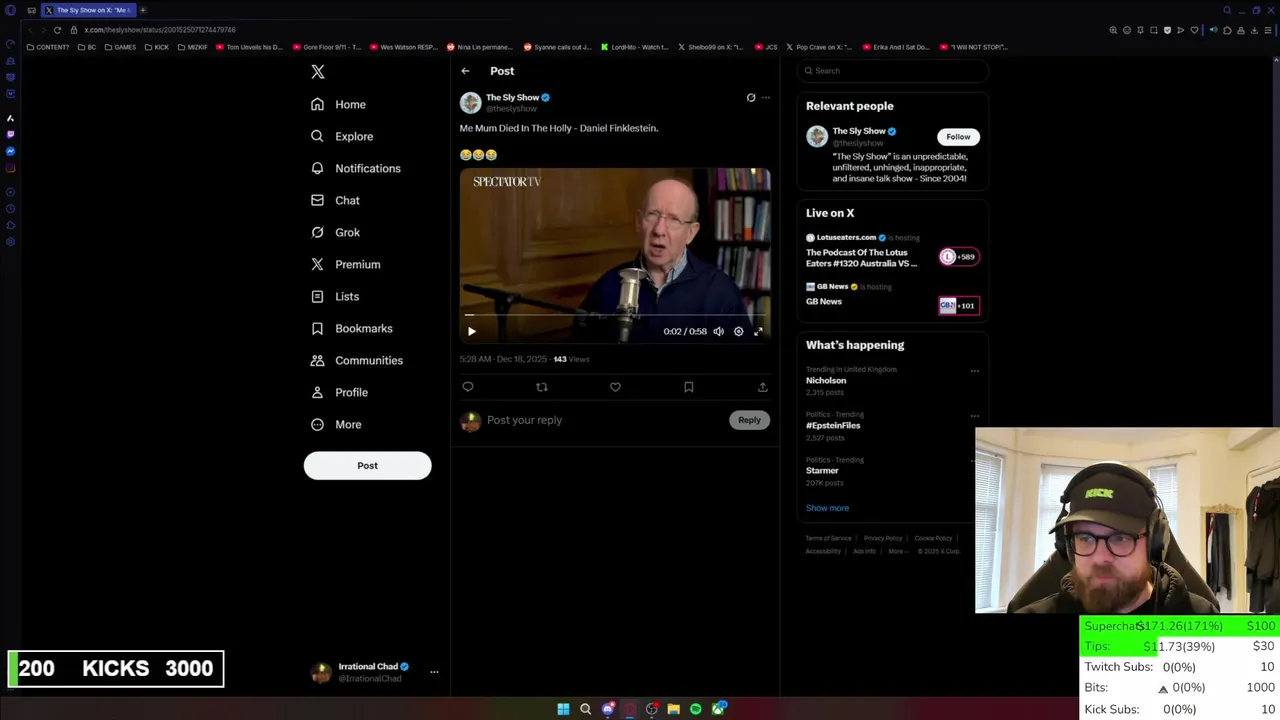Open Chat in X sidebar
This screenshot has height=720, width=1280.
[335, 200]
